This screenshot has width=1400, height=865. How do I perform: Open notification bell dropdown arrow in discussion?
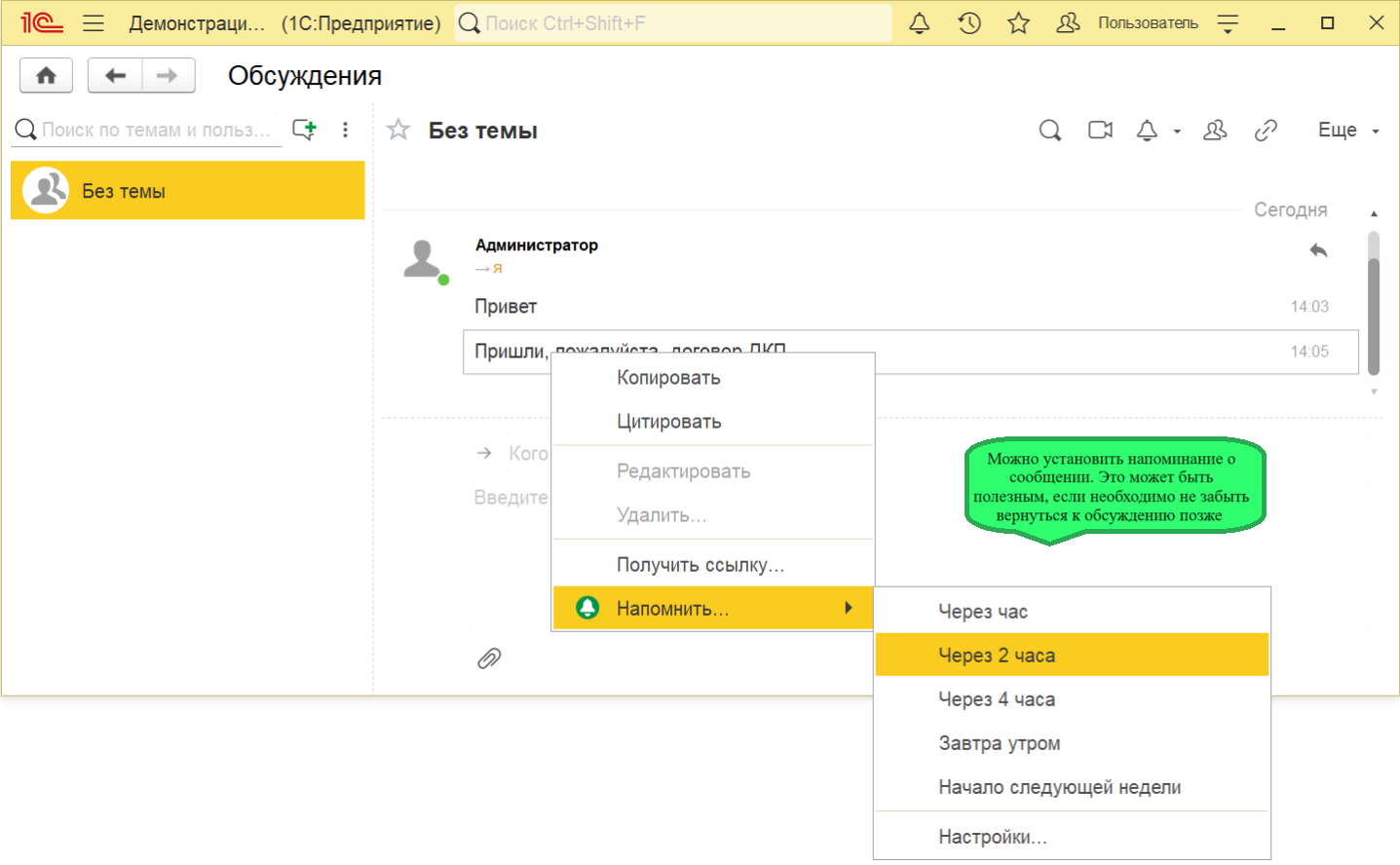(1177, 132)
